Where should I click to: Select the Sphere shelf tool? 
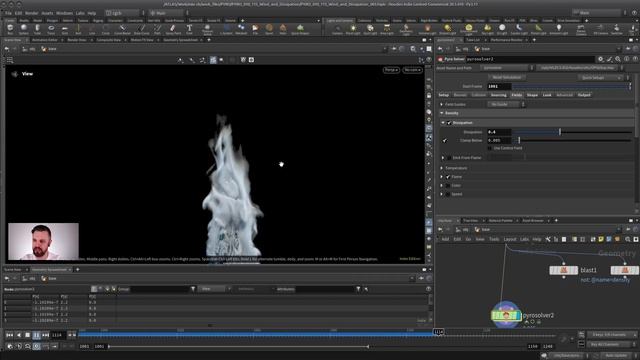pyautogui.click(x=24, y=29)
